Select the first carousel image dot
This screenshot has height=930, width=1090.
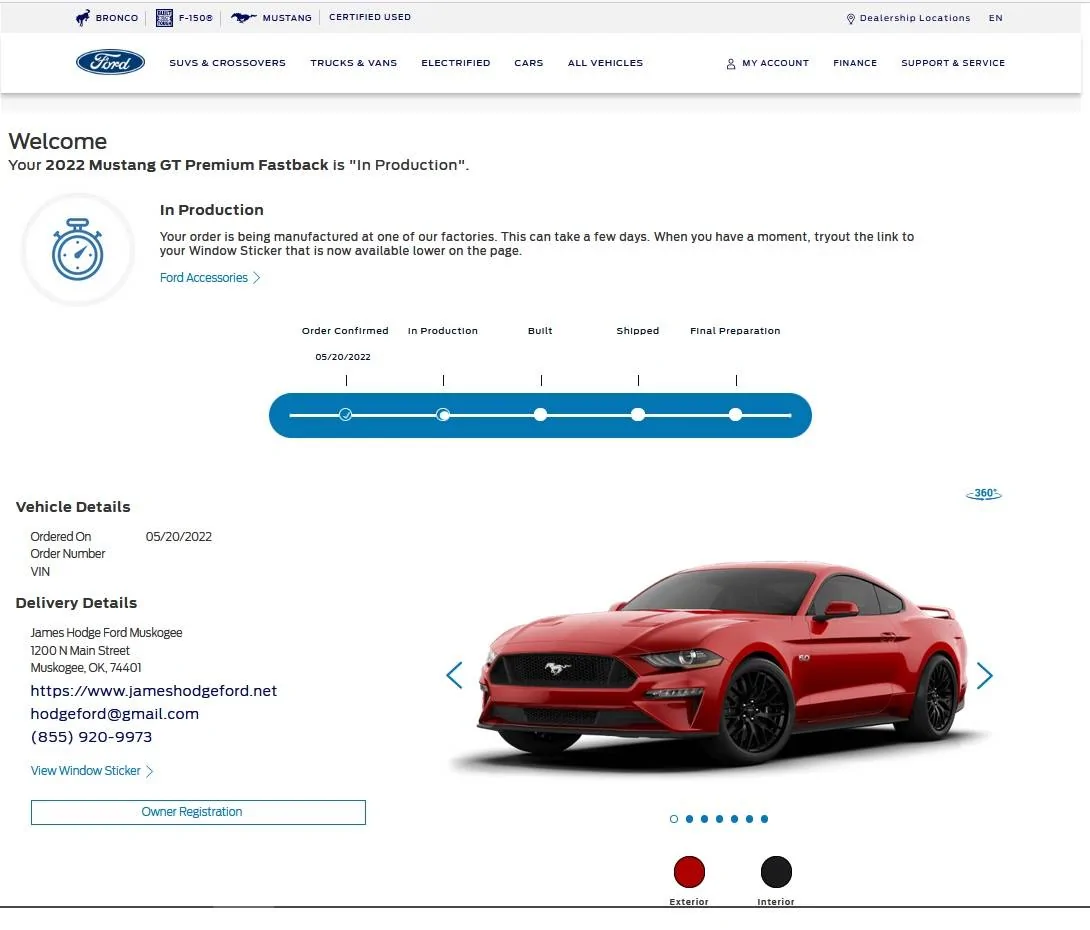click(x=674, y=819)
